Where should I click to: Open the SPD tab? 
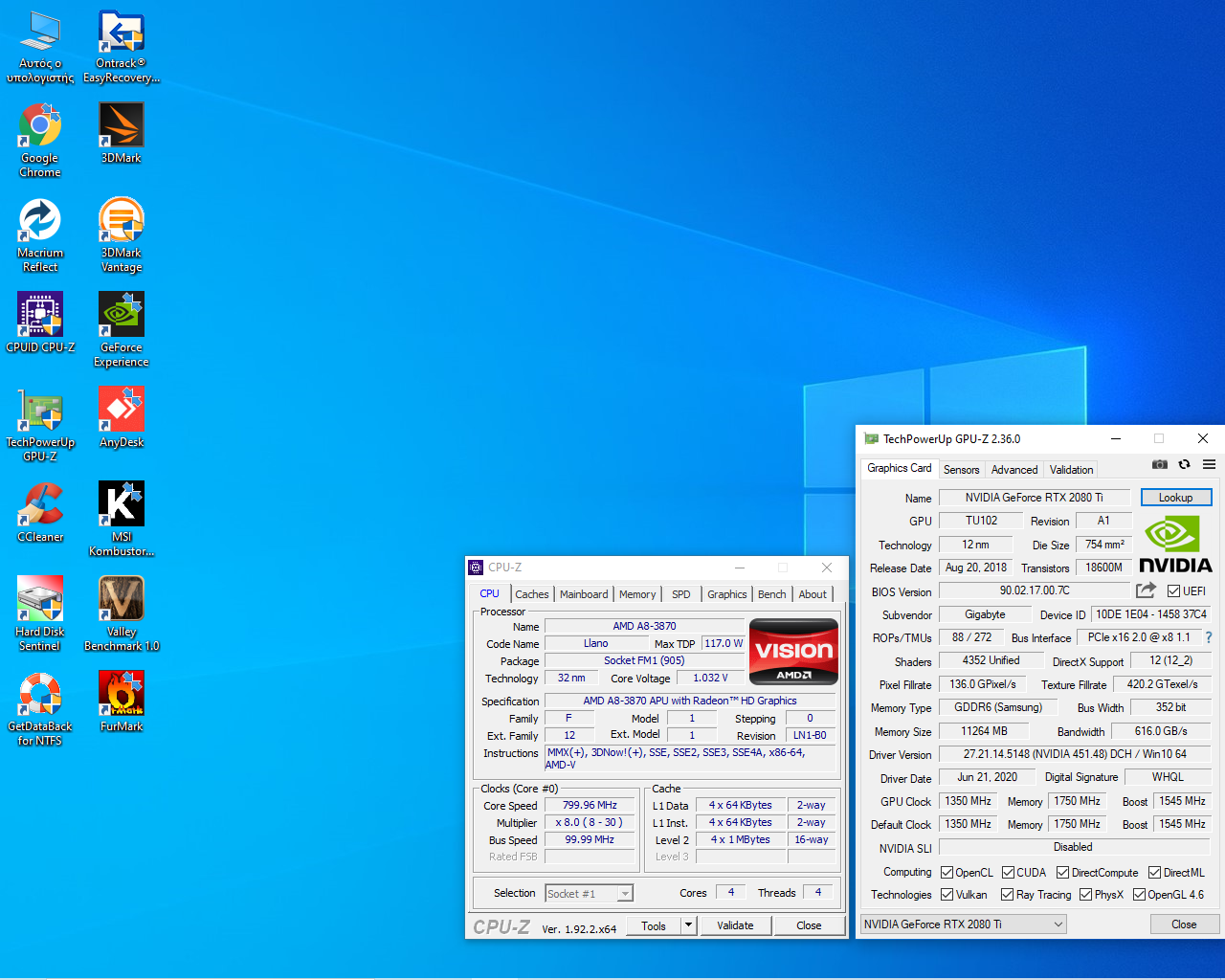click(681, 594)
